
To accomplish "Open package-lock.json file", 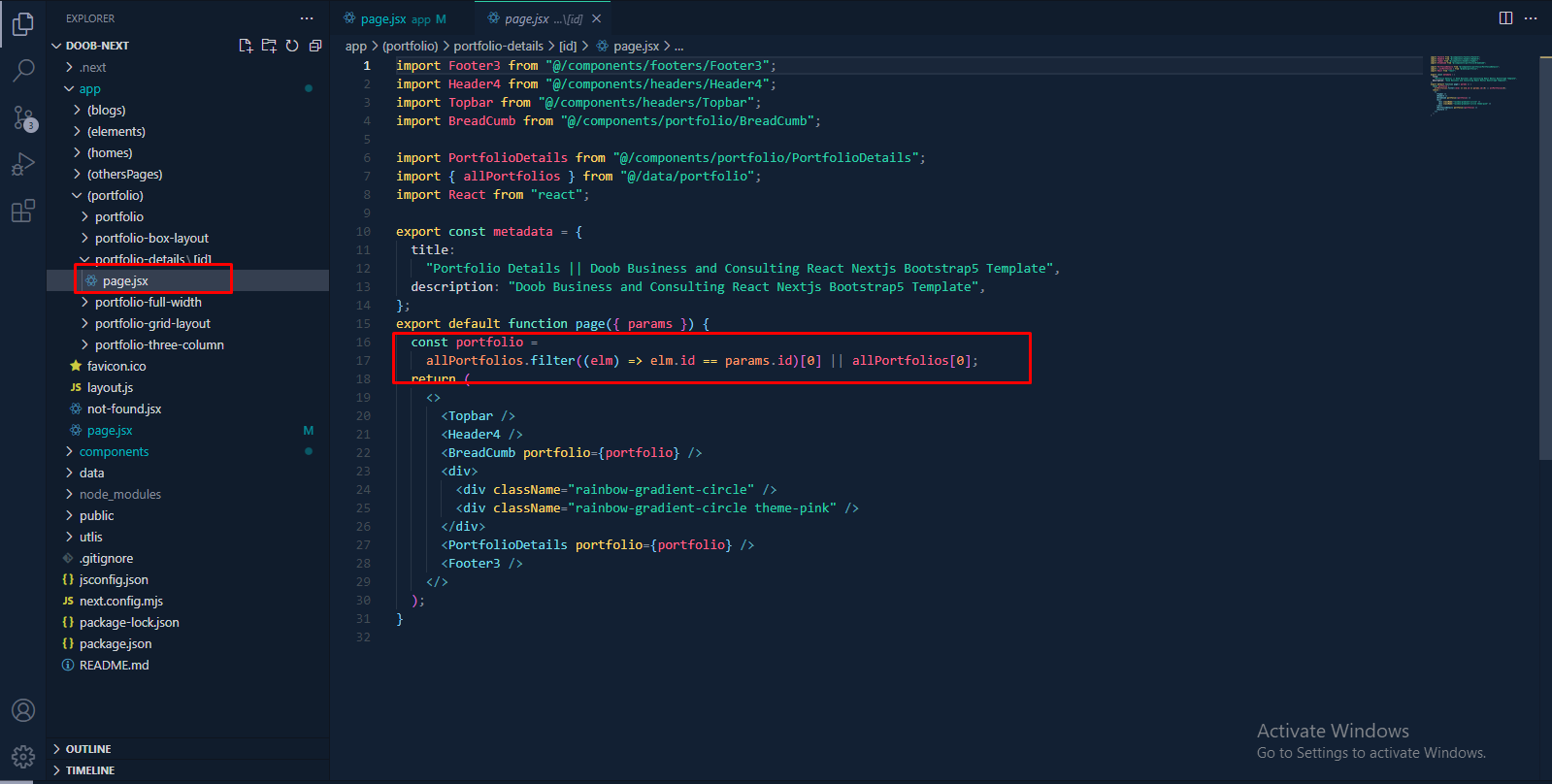I will pyautogui.click(x=187, y=622).
